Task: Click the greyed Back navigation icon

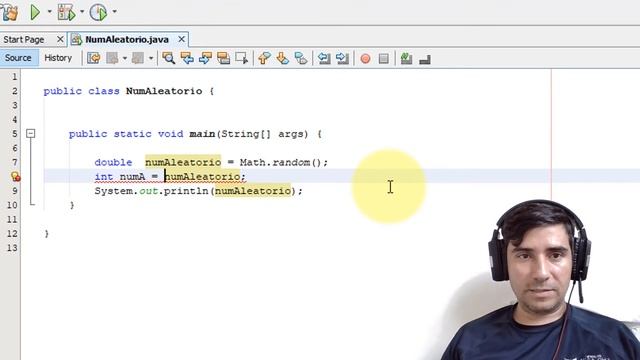Action: click(112, 58)
